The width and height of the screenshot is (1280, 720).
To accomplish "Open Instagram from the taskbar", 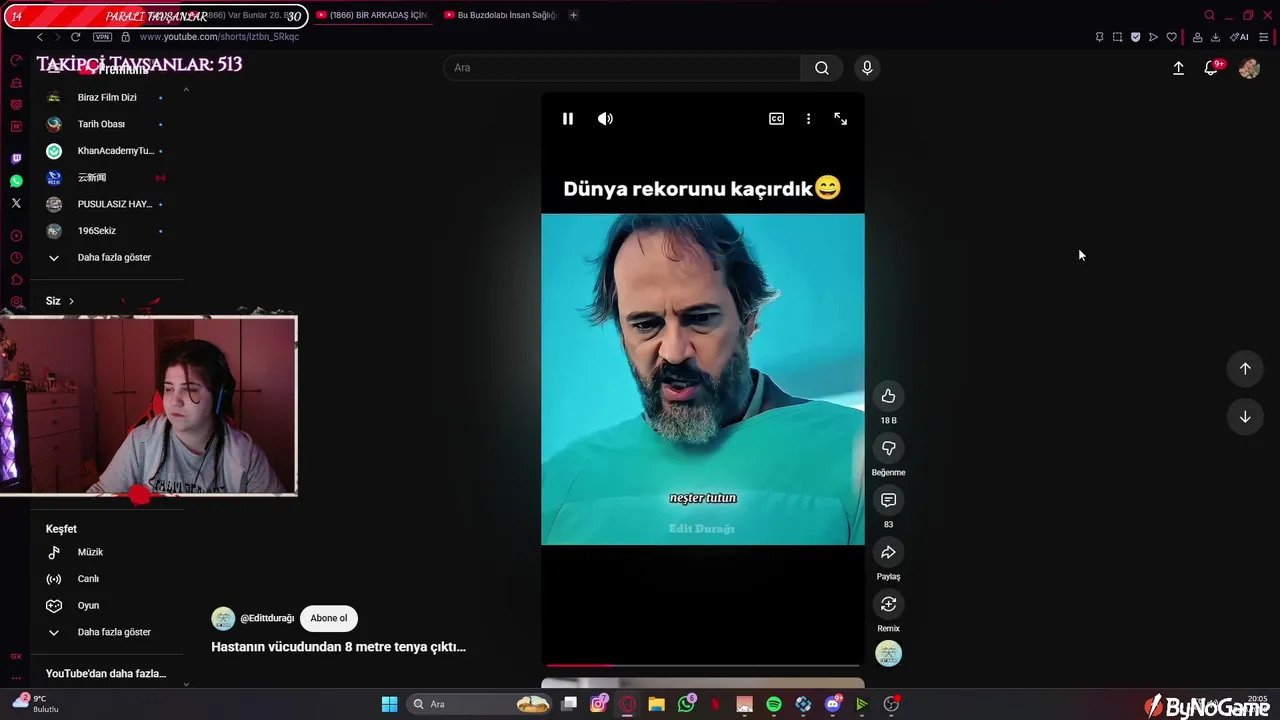I will 598,704.
